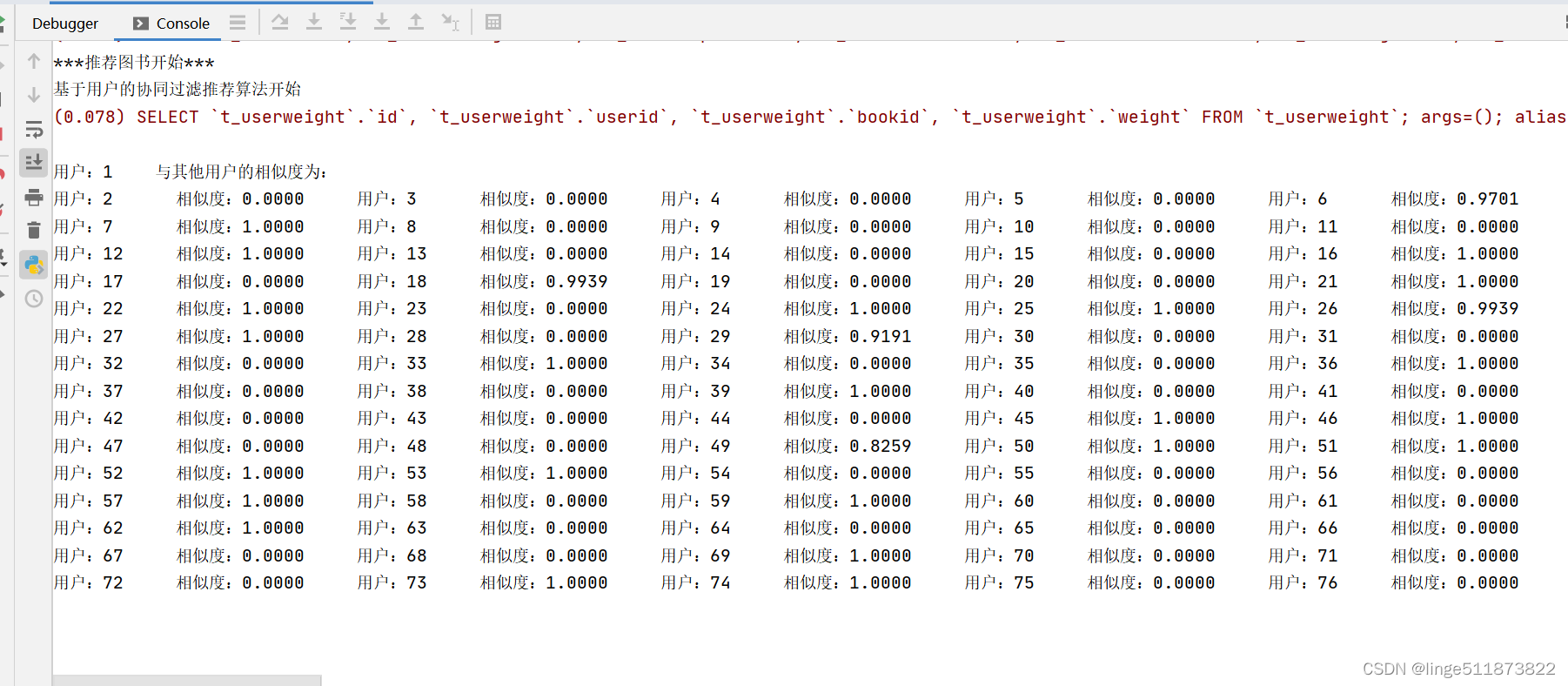Select the Console tab
The image size is (1568, 686).
pyautogui.click(x=171, y=24)
